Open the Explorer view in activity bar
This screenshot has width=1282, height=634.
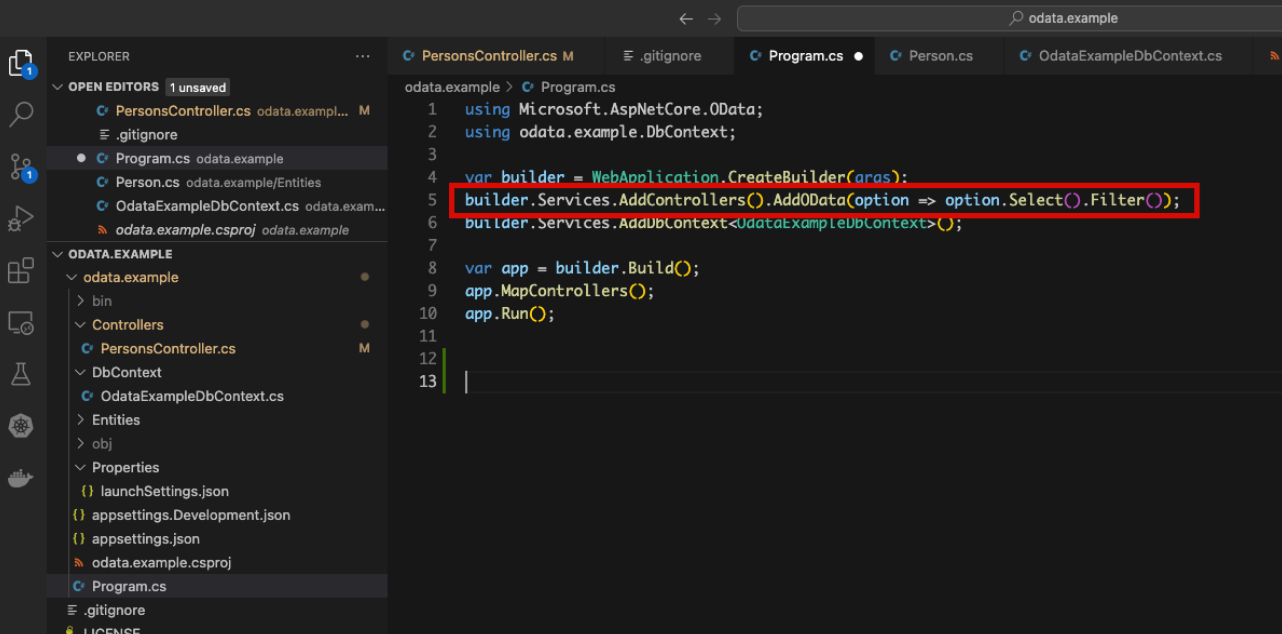coord(21,64)
